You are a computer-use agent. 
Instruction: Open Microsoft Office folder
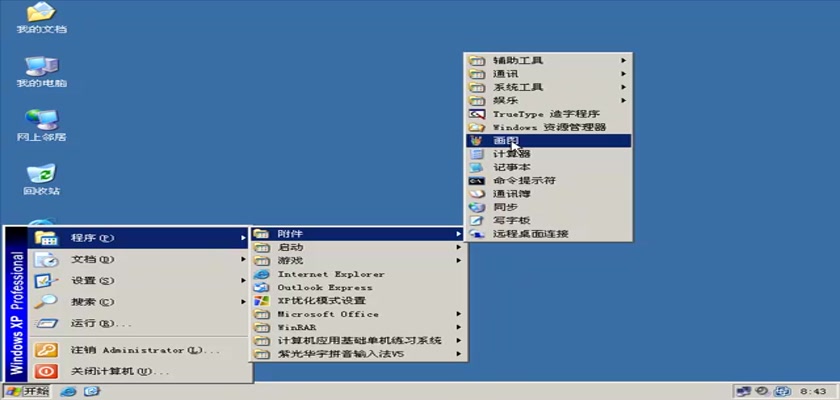coord(358,314)
